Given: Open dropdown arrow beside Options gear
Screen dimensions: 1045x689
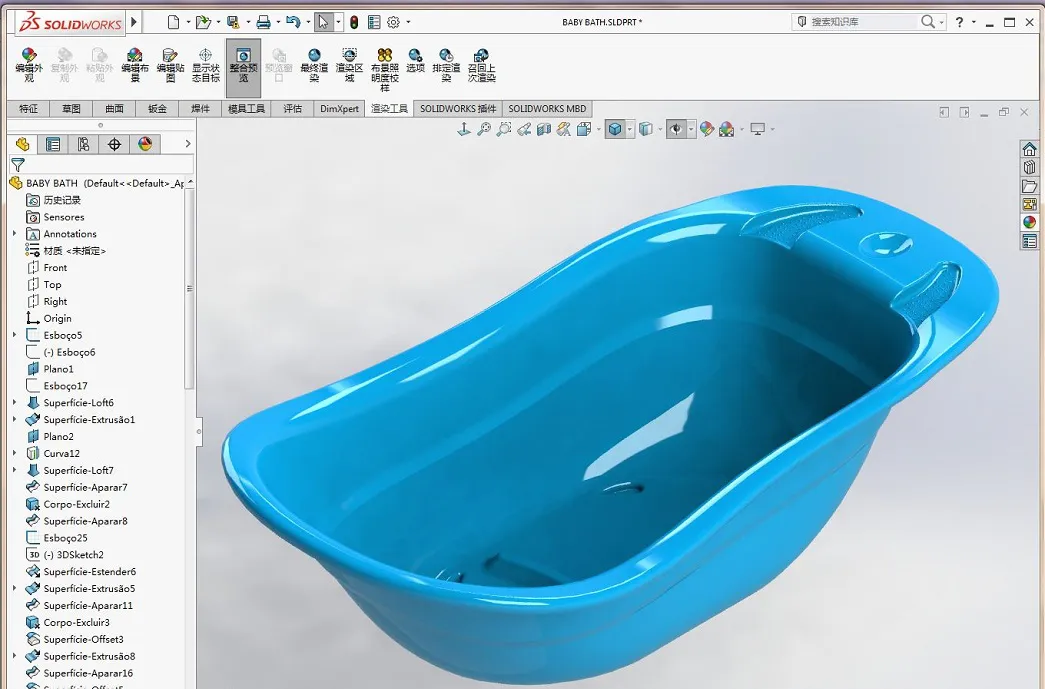Looking at the screenshot, I should click(x=408, y=22).
